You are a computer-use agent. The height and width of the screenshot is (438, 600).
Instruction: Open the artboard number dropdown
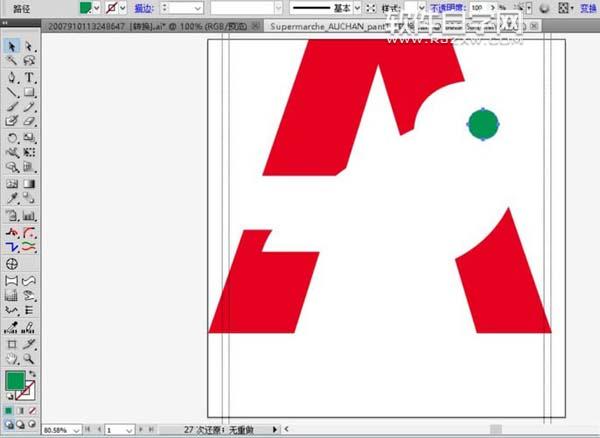click(129, 430)
